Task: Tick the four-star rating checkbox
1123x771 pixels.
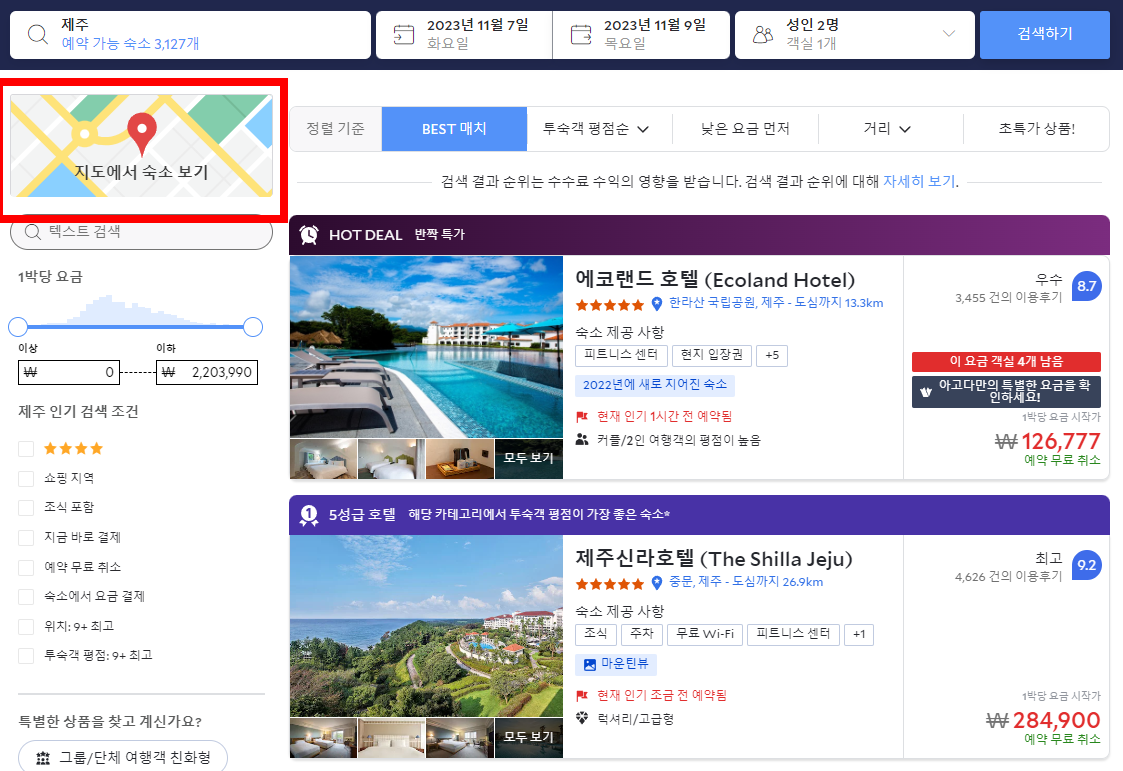Action: point(26,449)
